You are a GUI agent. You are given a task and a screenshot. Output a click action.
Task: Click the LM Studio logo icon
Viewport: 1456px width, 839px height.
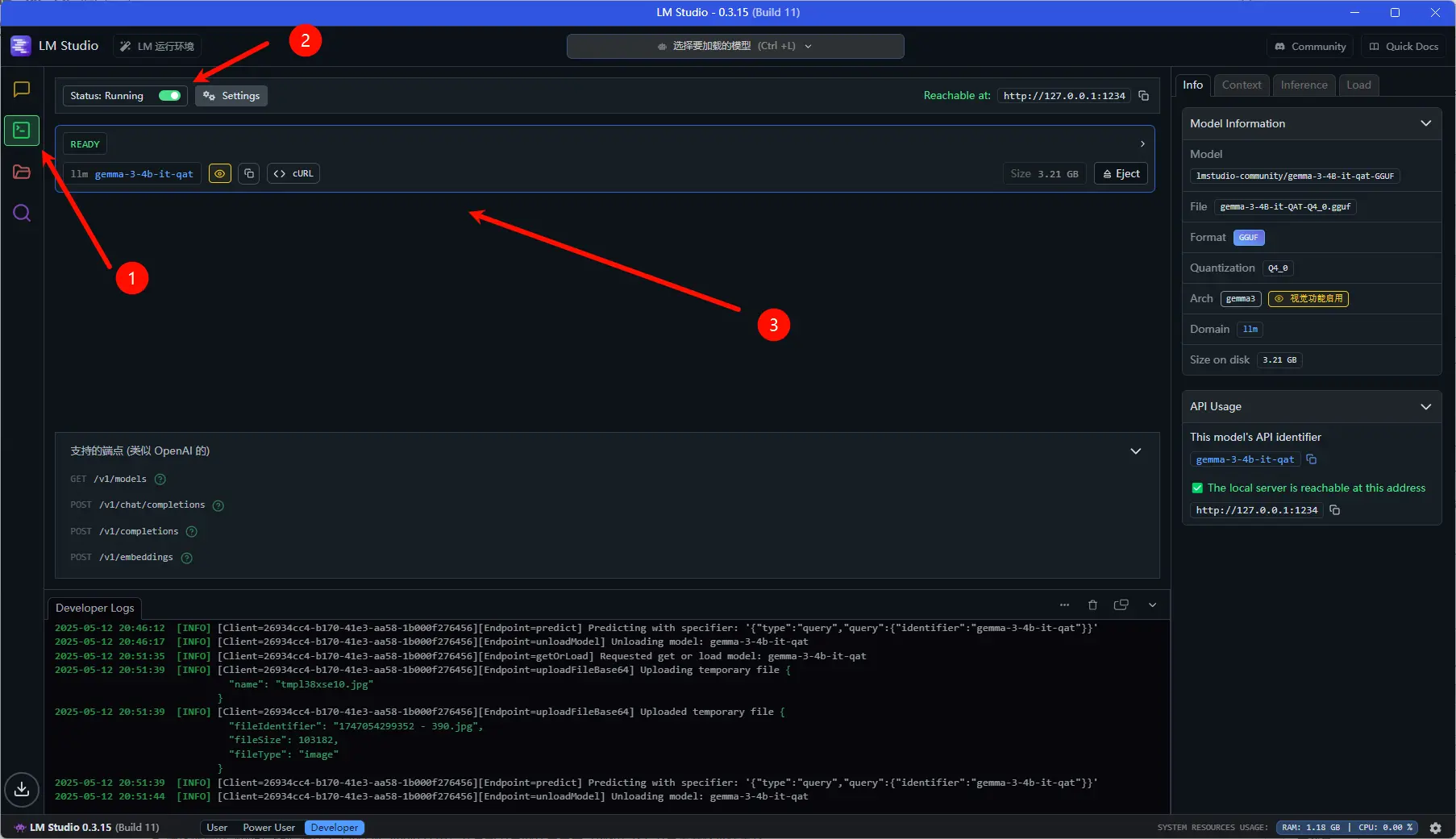(21, 46)
